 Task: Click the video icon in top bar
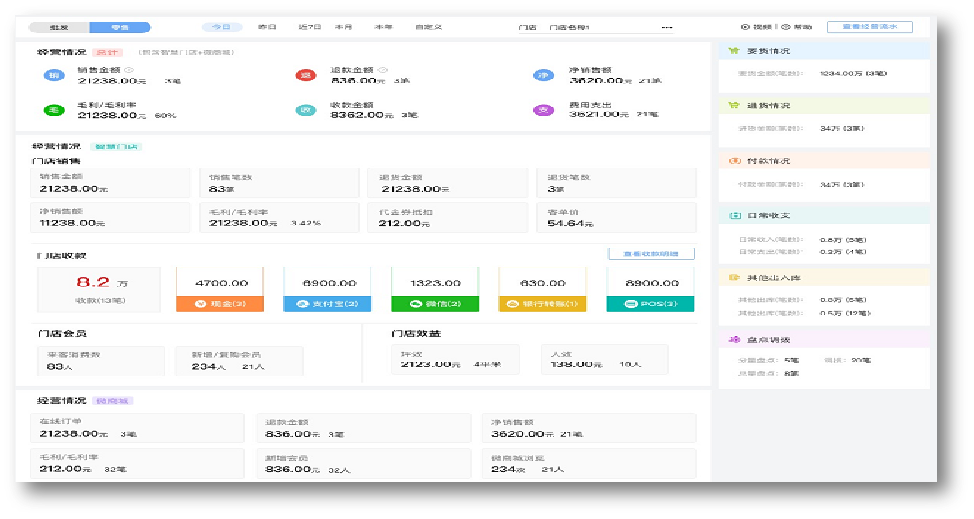point(745,27)
